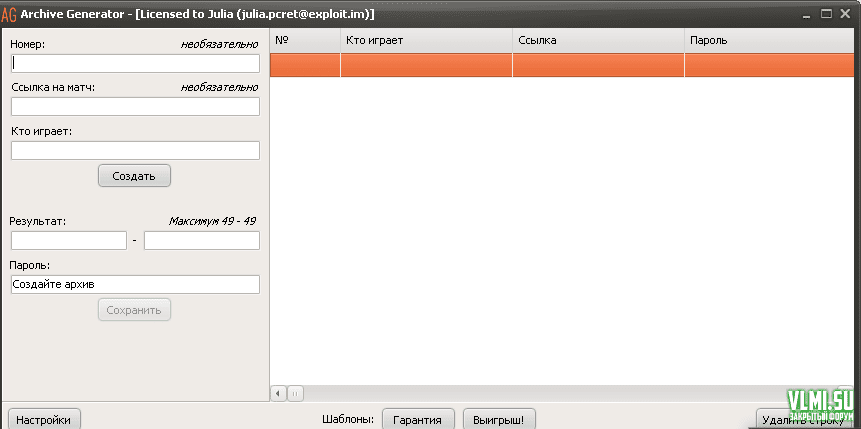Choose the Выигрыш! template
861x429 pixels.
click(x=504, y=420)
